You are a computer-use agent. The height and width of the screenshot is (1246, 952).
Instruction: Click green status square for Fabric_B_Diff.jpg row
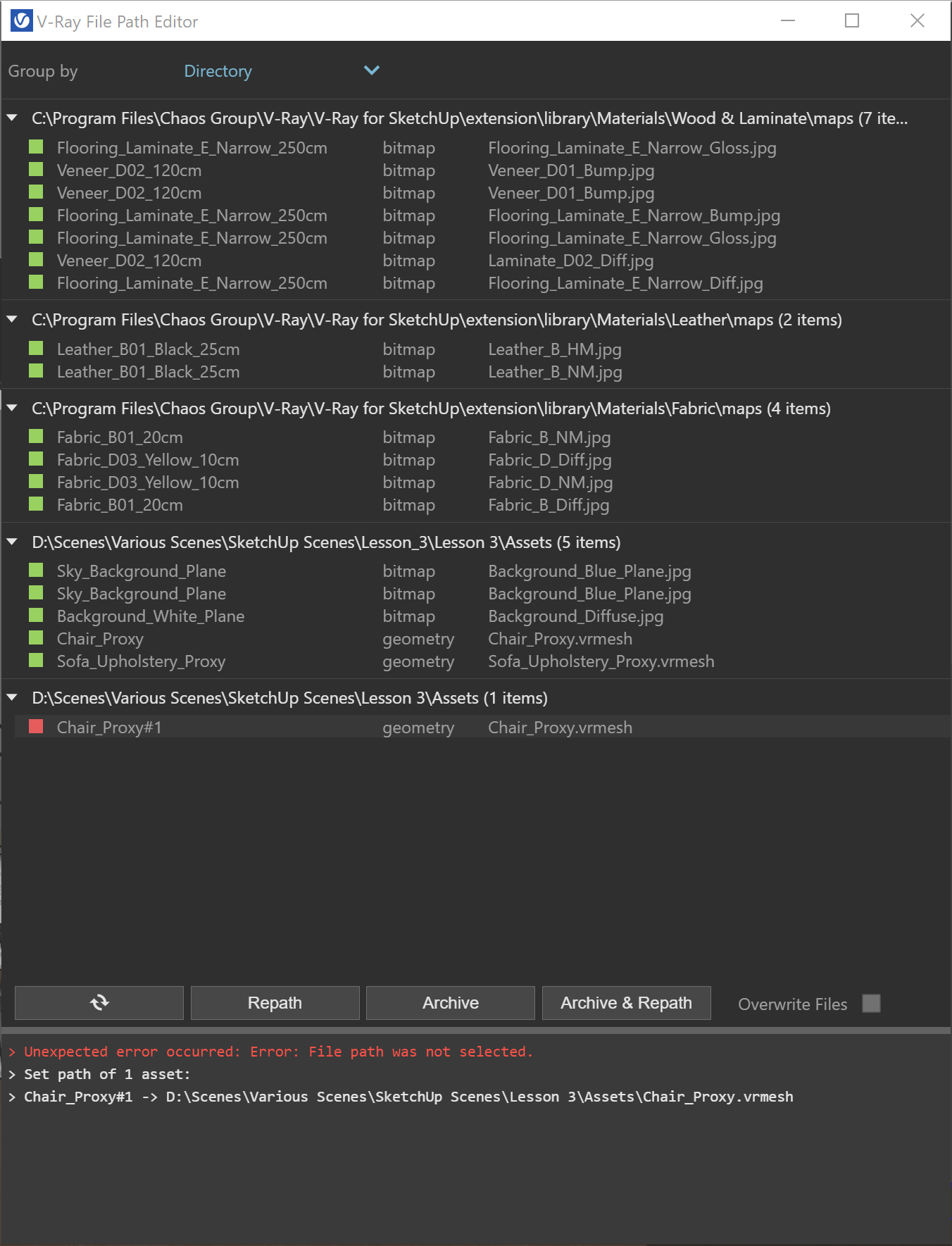(36, 504)
